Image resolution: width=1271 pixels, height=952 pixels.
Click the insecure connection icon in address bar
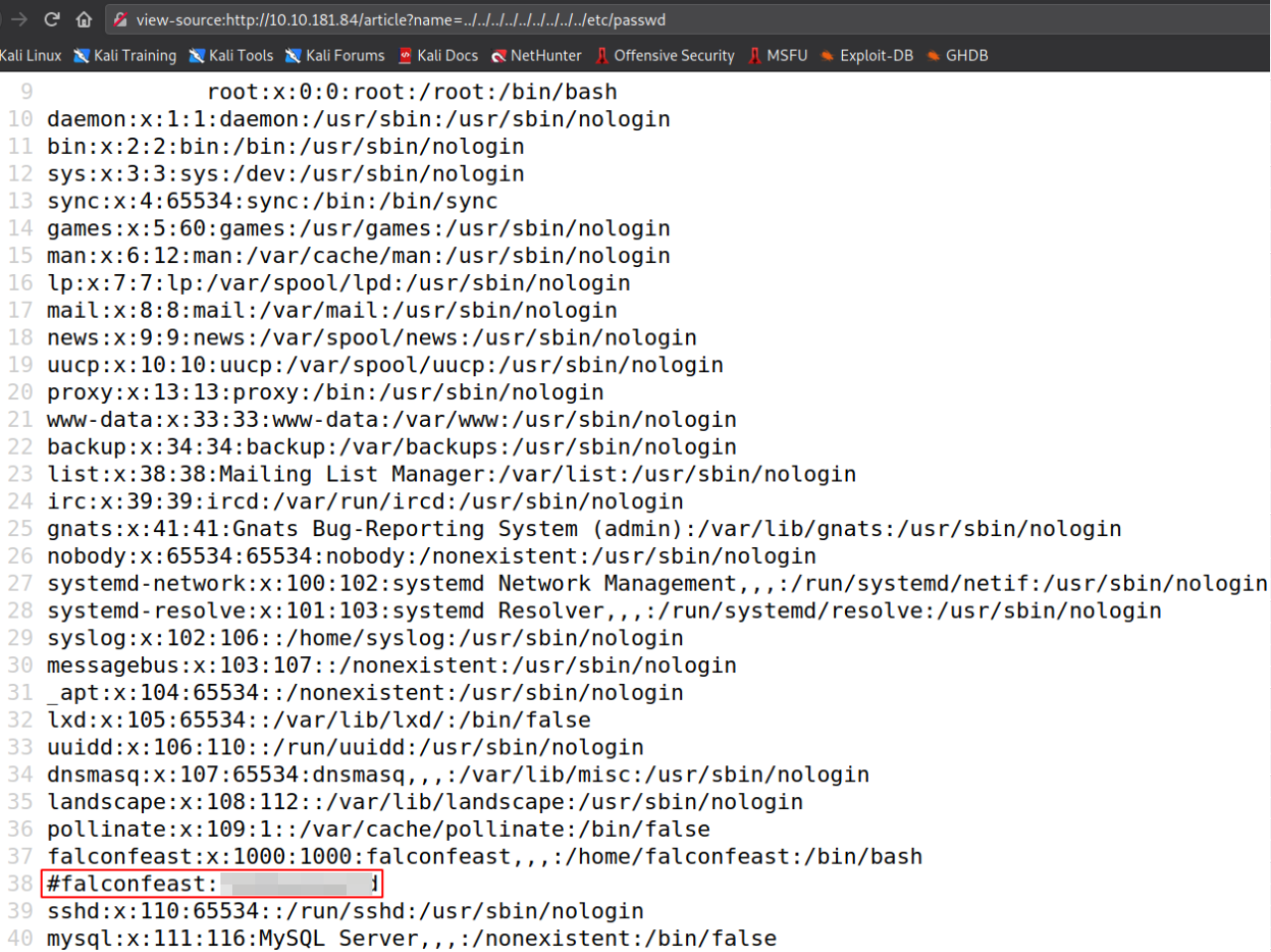coord(120,20)
